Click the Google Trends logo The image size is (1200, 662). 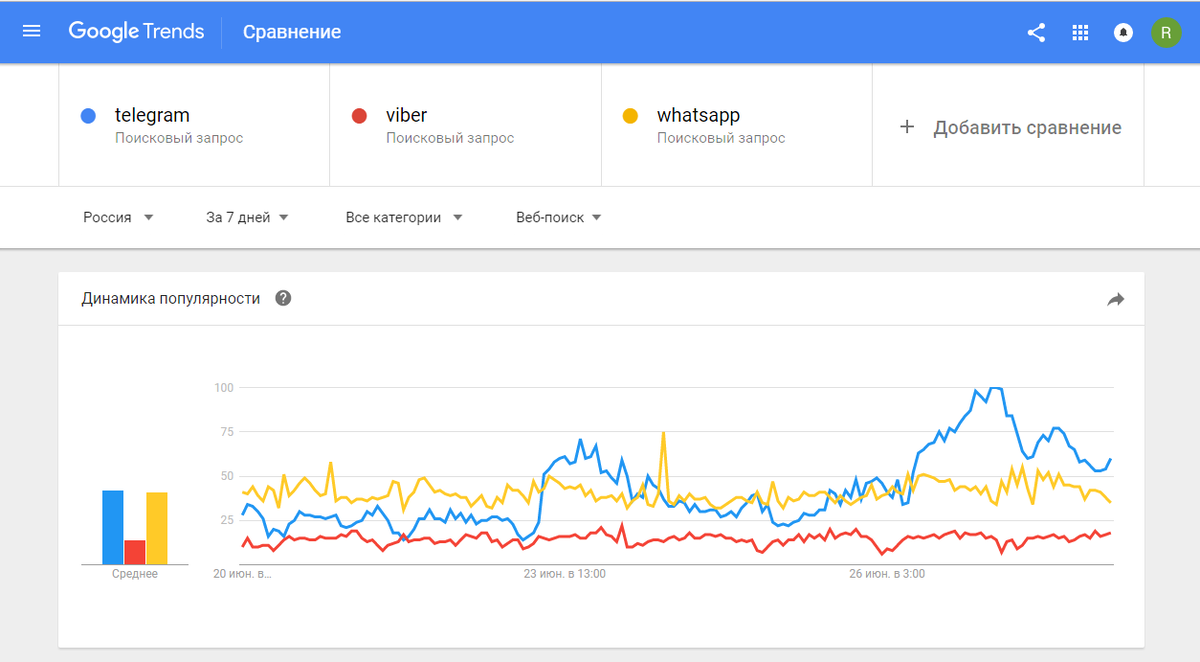pyautogui.click(x=136, y=32)
